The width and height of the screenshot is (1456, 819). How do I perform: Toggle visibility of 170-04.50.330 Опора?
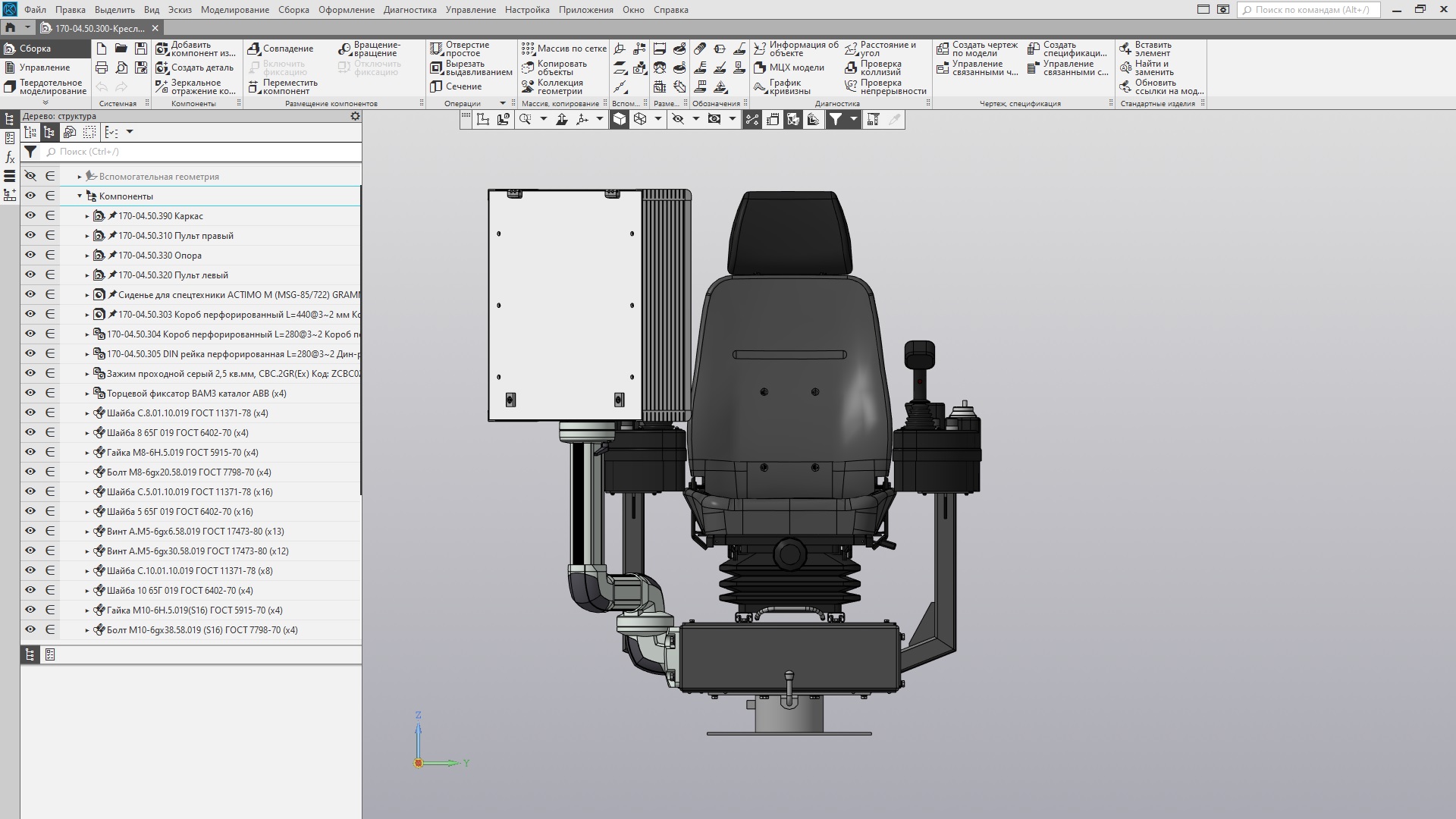click(x=30, y=255)
